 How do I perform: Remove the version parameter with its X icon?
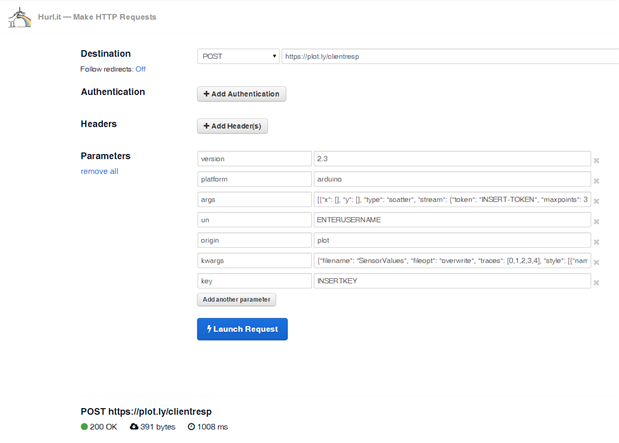(x=596, y=160)
